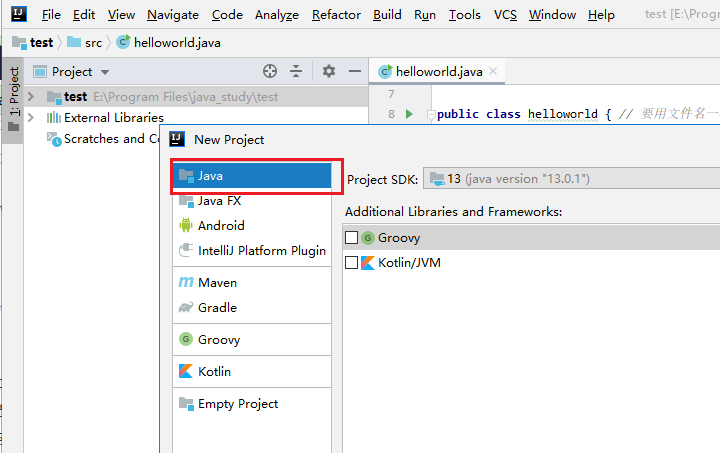
Task: Enable the Kotlin/JVM framework checkbox
Action: 351,263
